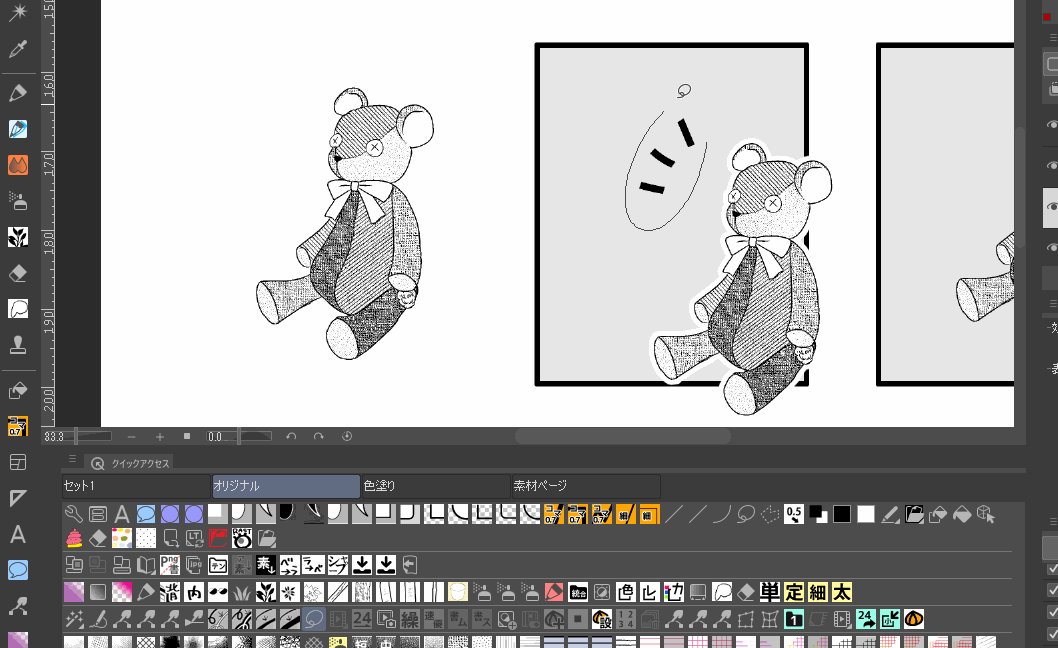Select the correct line tool in left toolbar

18,605
